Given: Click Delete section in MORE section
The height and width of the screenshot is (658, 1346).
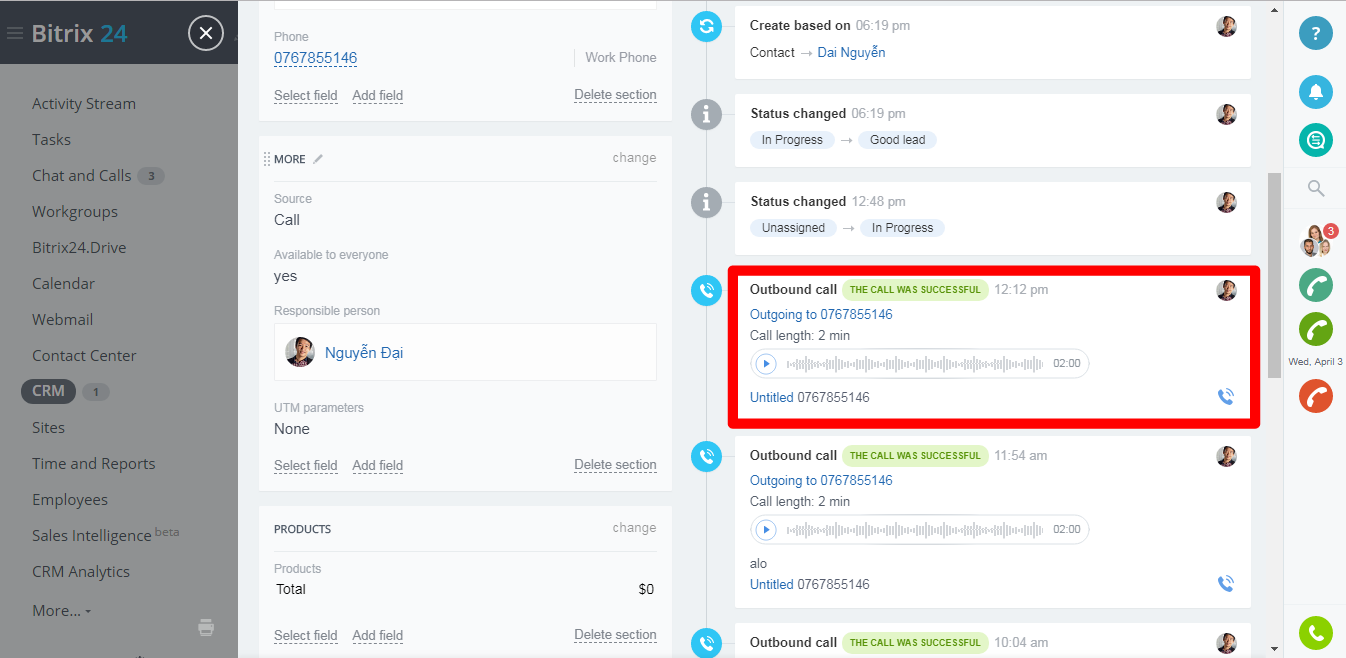Looking at the screenshot, I should [615, 465].
